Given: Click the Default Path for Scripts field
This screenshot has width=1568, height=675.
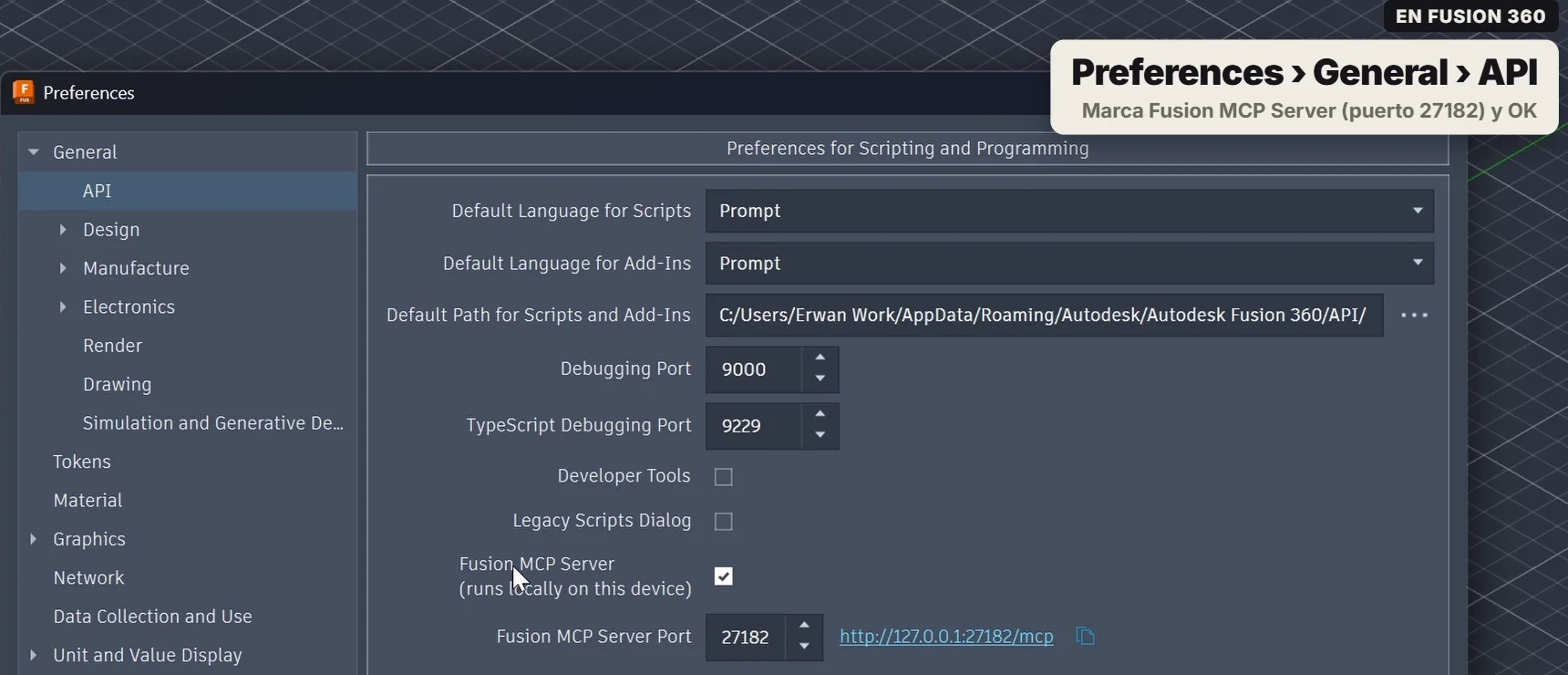Looking at the screenshot, I should click(x=1044, y=316).
